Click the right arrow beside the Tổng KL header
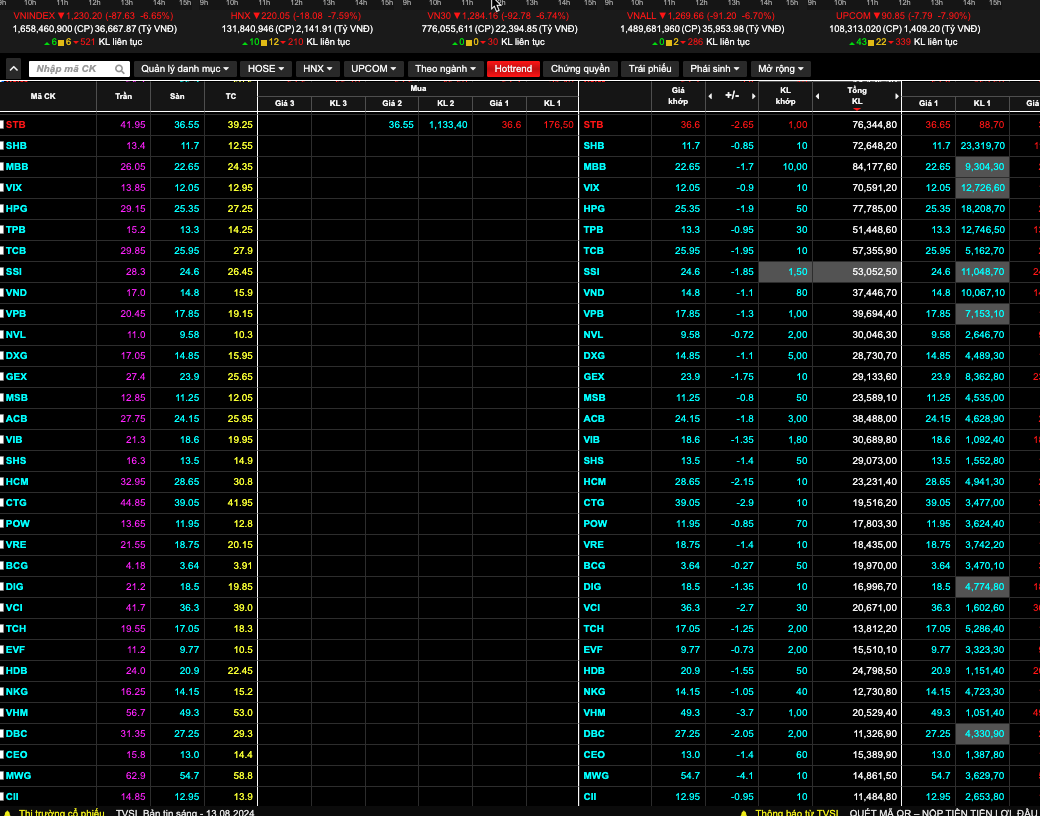The width and height of the screenshot is (1040, 816). pyautogui.click(x=897, y=96)
